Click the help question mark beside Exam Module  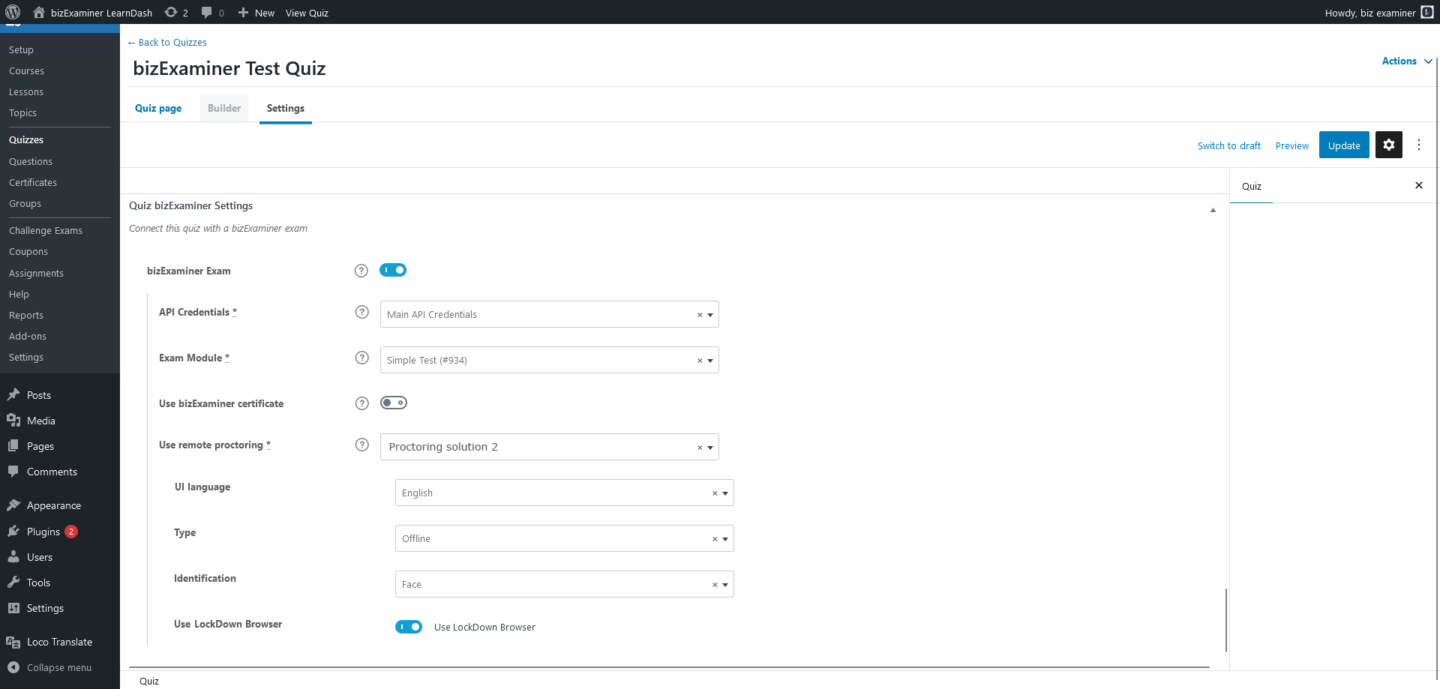click(361, 357)
